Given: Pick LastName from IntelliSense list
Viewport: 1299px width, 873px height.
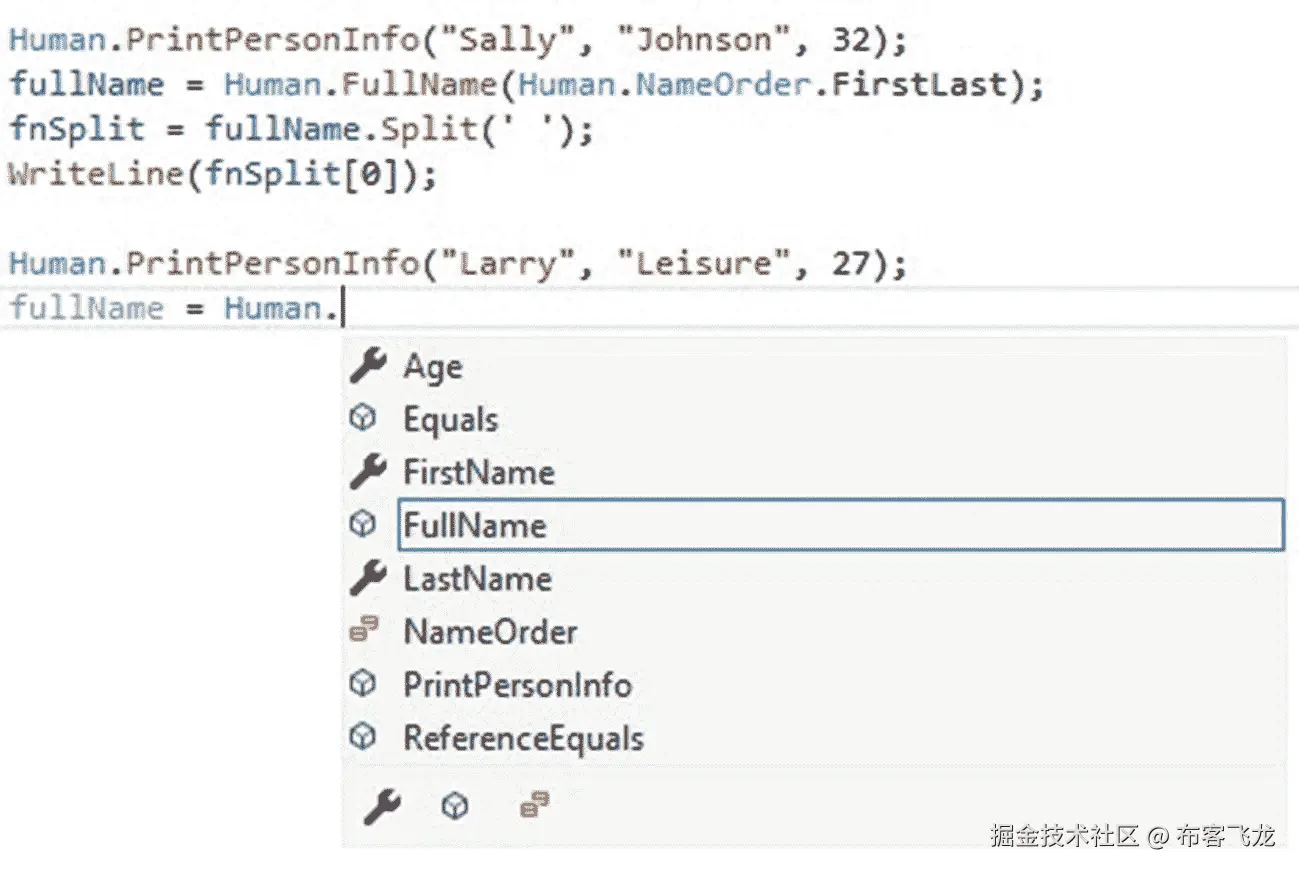Looking at the screenshot, I should pos(477,579).
